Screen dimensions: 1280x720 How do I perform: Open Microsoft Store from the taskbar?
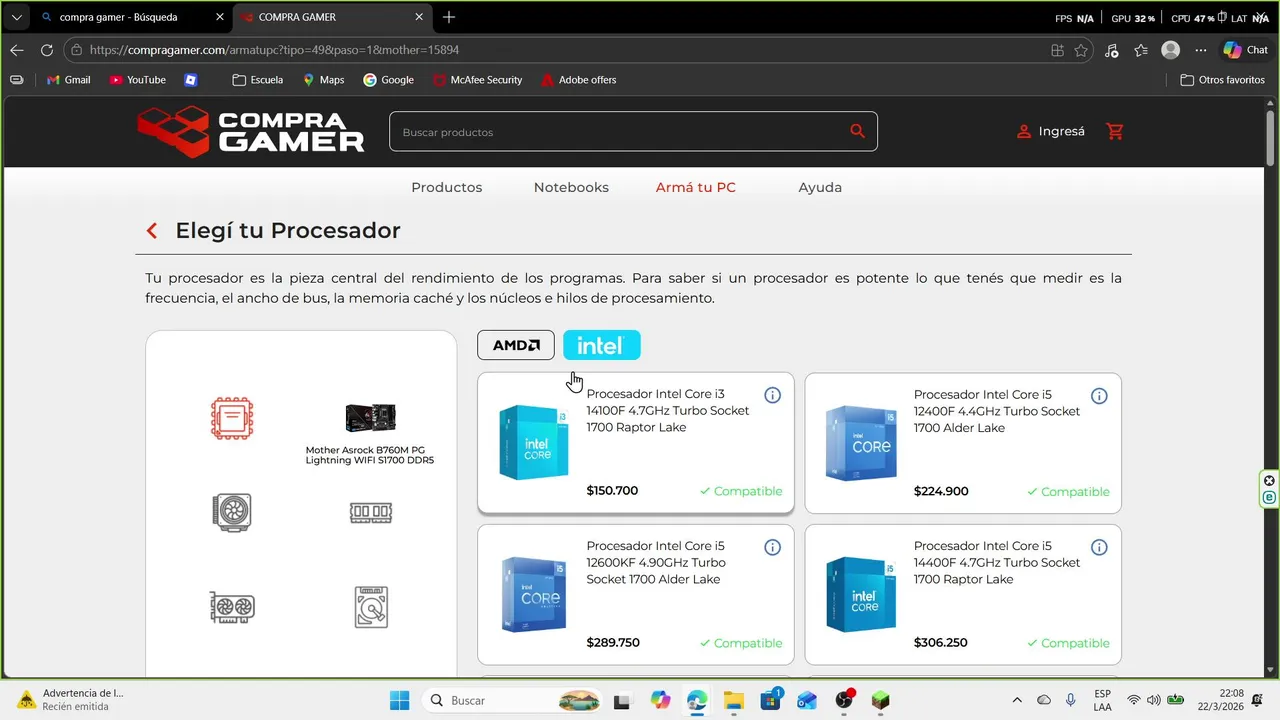[x=771, y=700]
